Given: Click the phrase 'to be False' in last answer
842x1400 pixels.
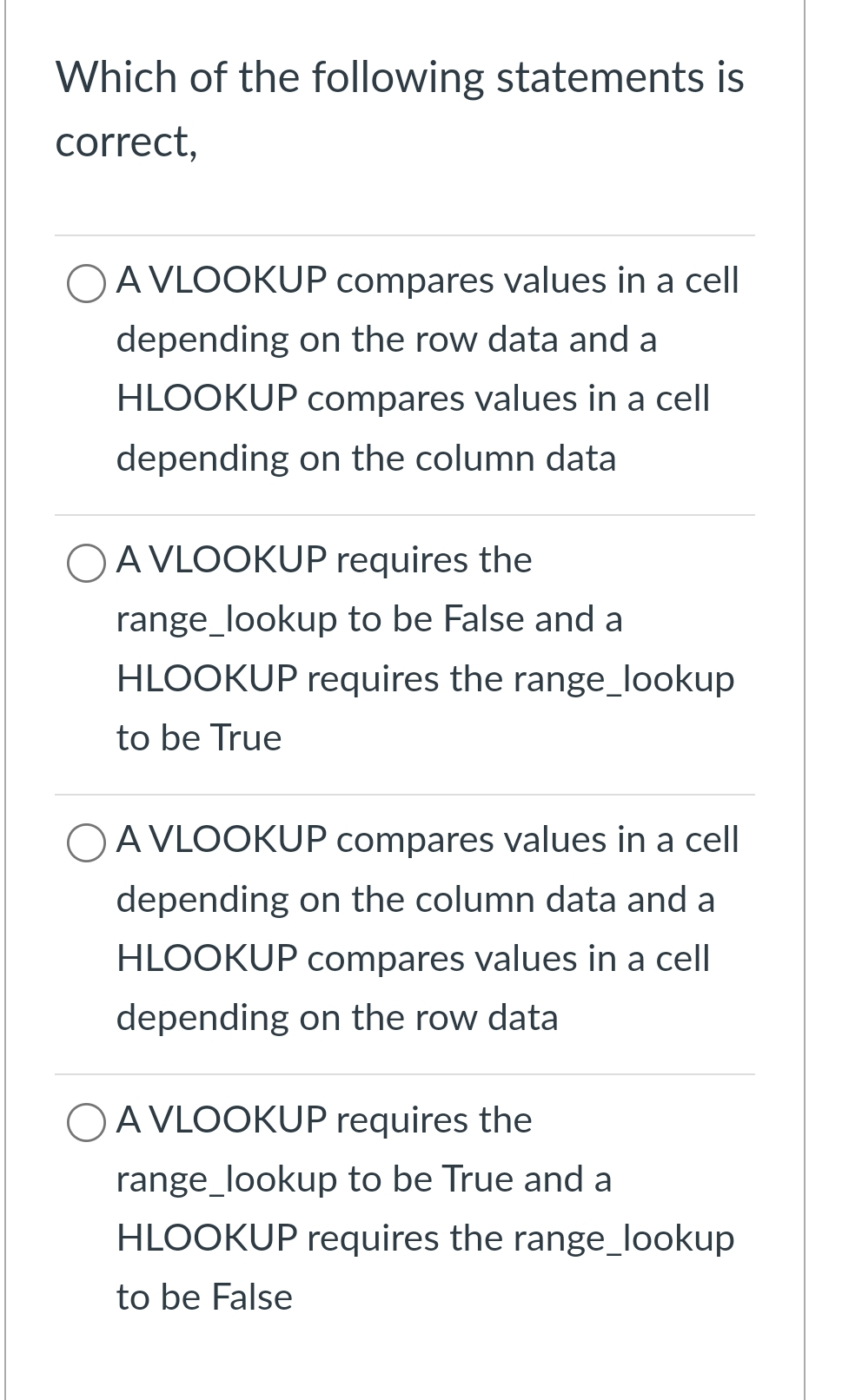Looking at the screenshot, I should (x=202, y=1298).
